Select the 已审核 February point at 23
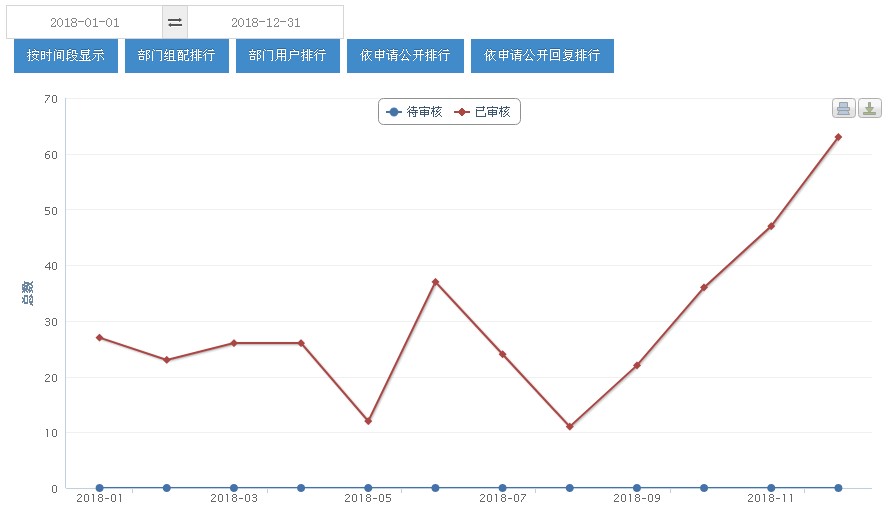This screenshot has height=513, width=893. tap(167, 360)
